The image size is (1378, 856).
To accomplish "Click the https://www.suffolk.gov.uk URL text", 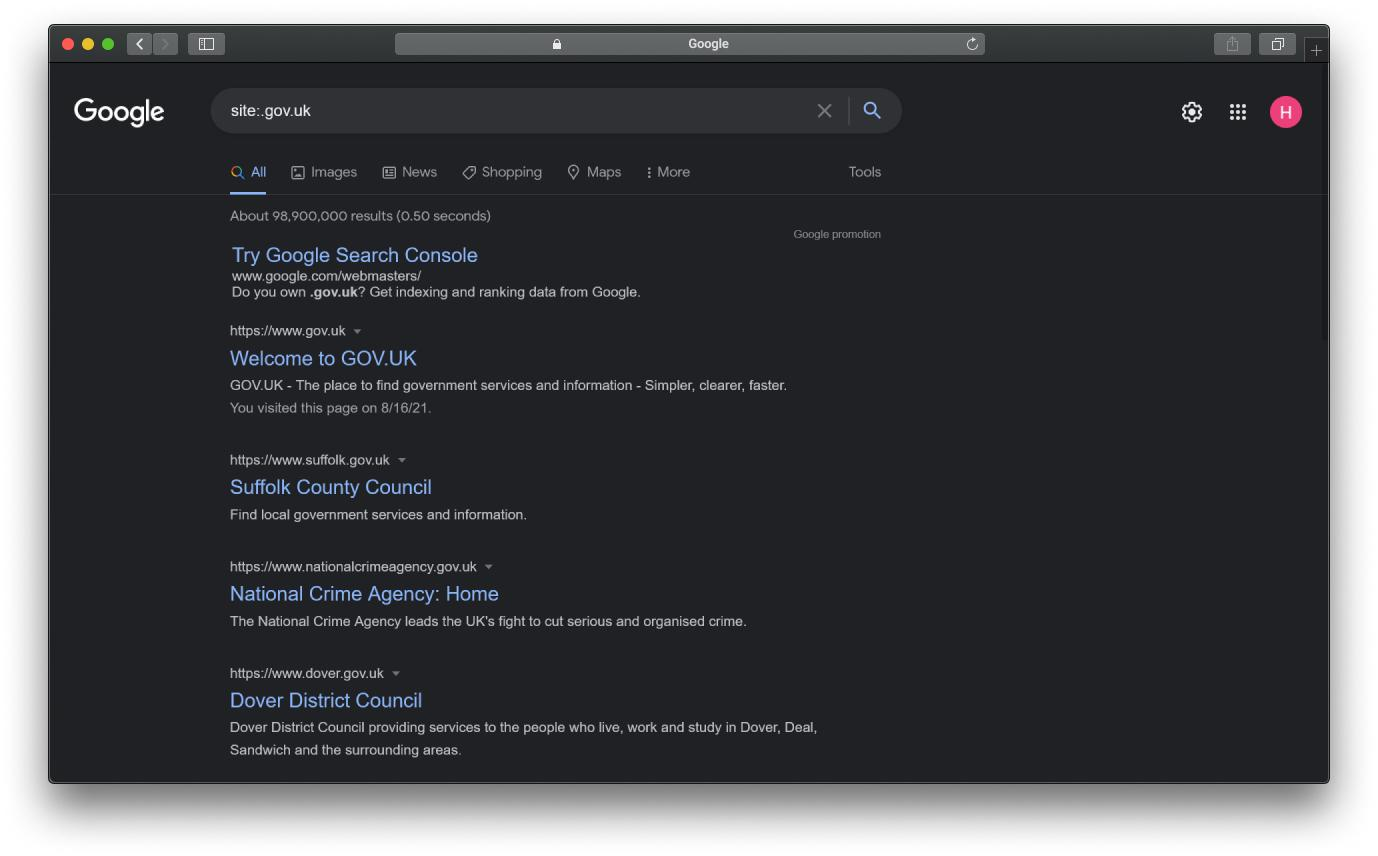I will click(x=310, y=460).
